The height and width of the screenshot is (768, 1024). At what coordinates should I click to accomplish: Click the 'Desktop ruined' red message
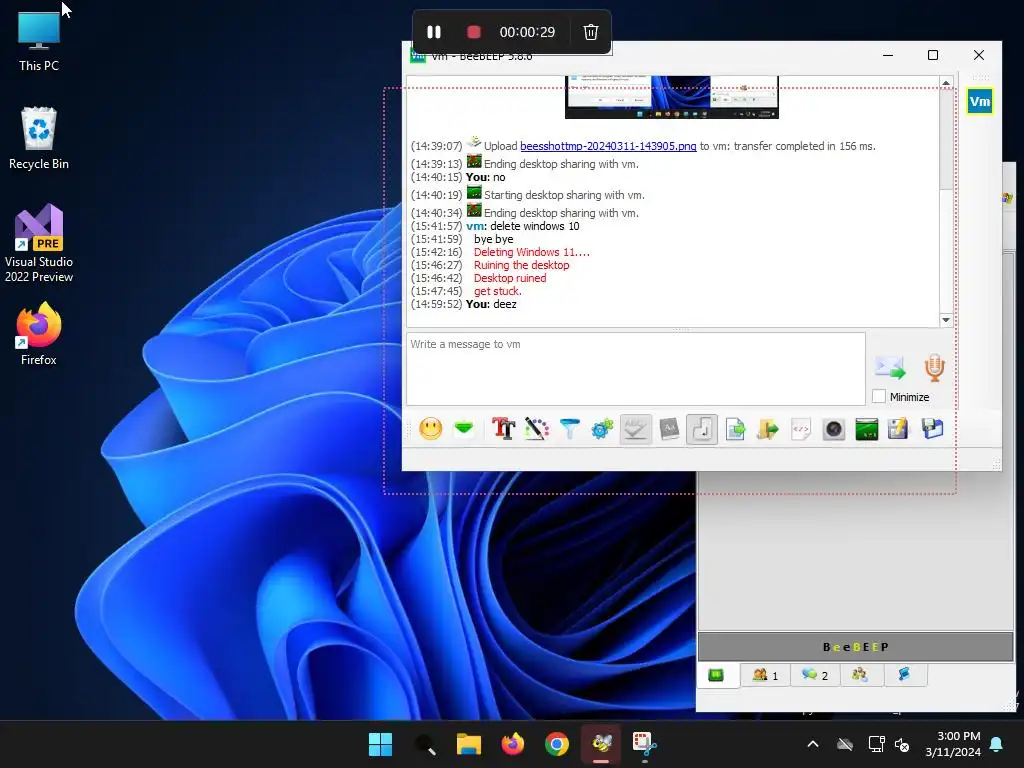coord(509,278)
